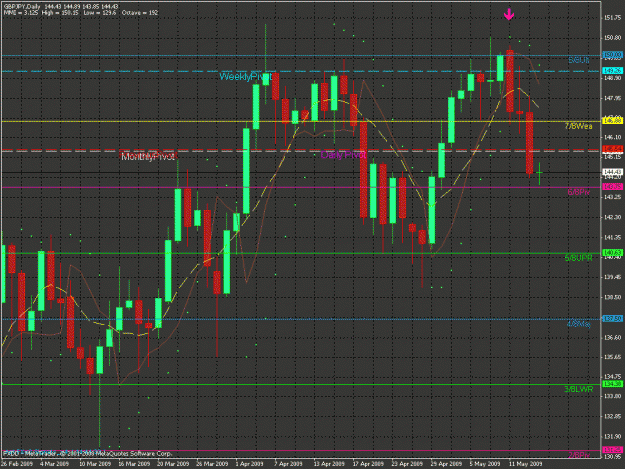
Task: Click the 146.10 price scale value
Action: click(613, 137)
